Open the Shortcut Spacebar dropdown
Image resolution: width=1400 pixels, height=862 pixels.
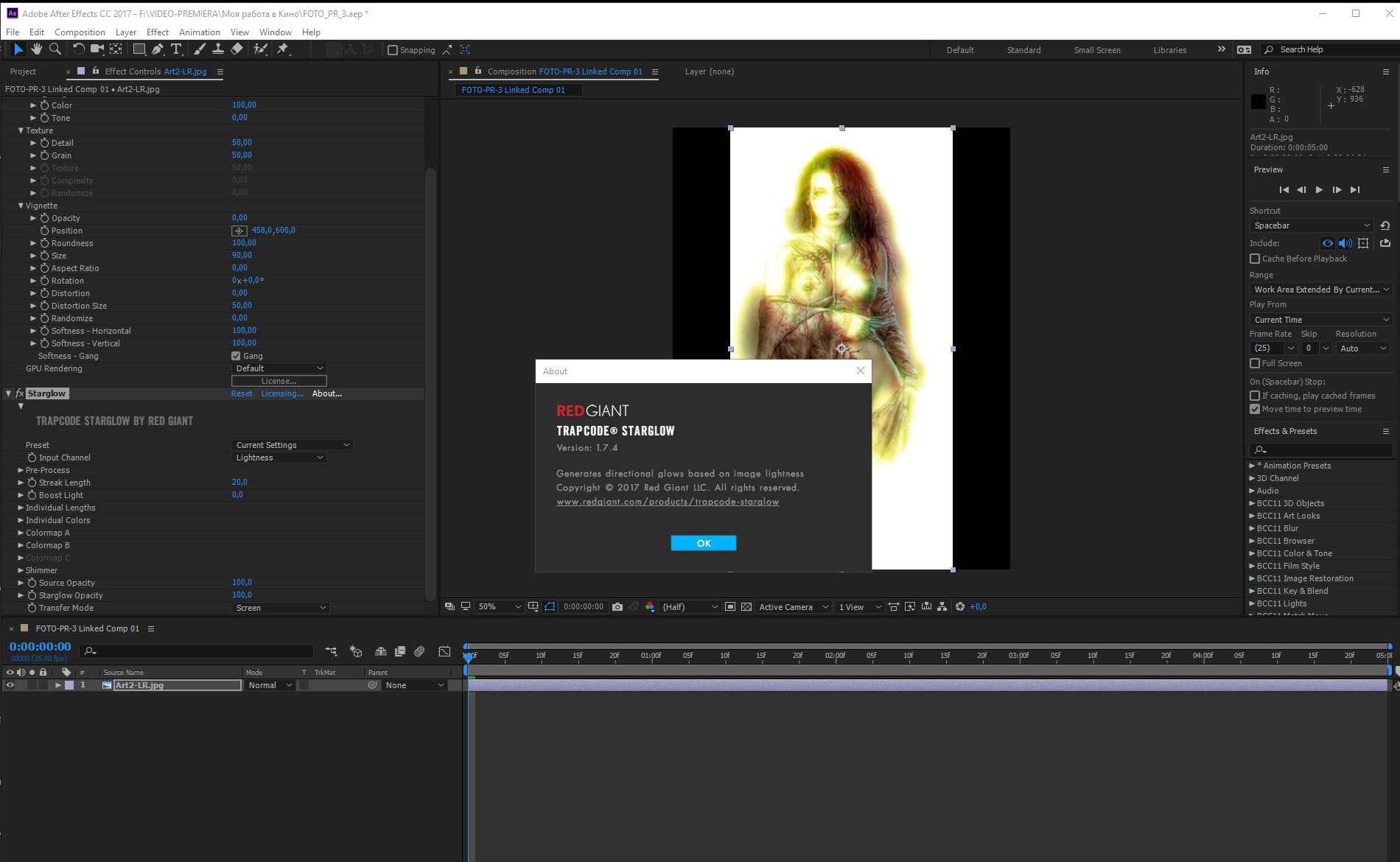coord(1312,225)
